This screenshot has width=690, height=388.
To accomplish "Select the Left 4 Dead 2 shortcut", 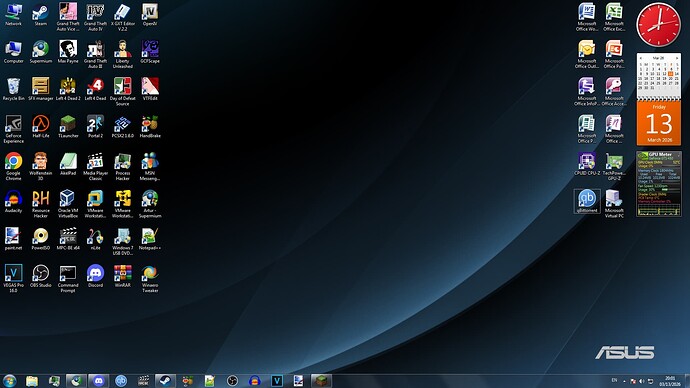I will (68, 89).
